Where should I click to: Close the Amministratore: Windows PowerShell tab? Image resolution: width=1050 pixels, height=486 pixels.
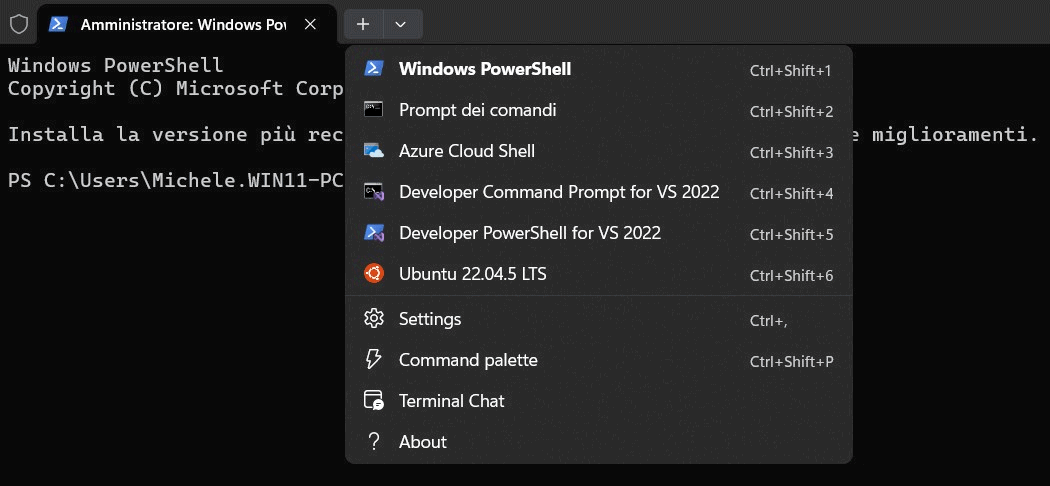pos(310,24)
